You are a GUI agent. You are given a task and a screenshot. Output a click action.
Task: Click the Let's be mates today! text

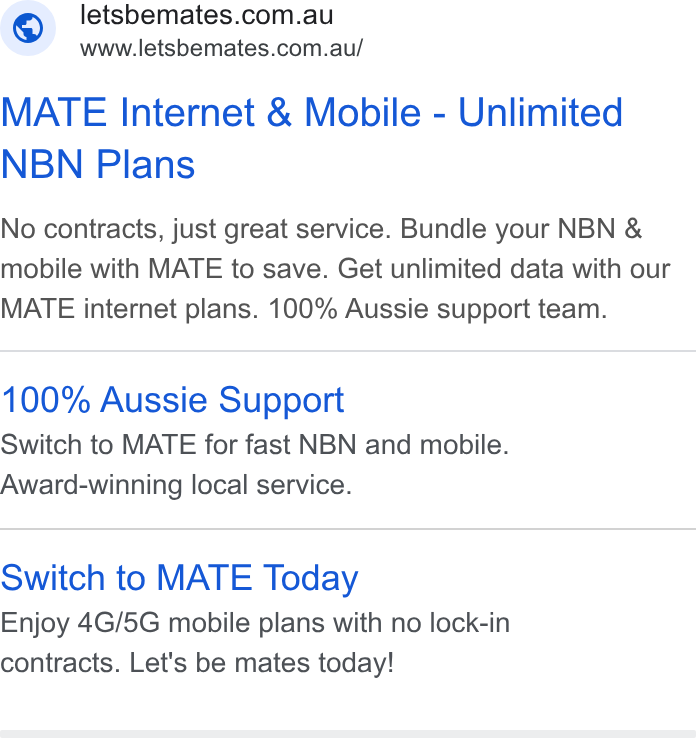261,663
